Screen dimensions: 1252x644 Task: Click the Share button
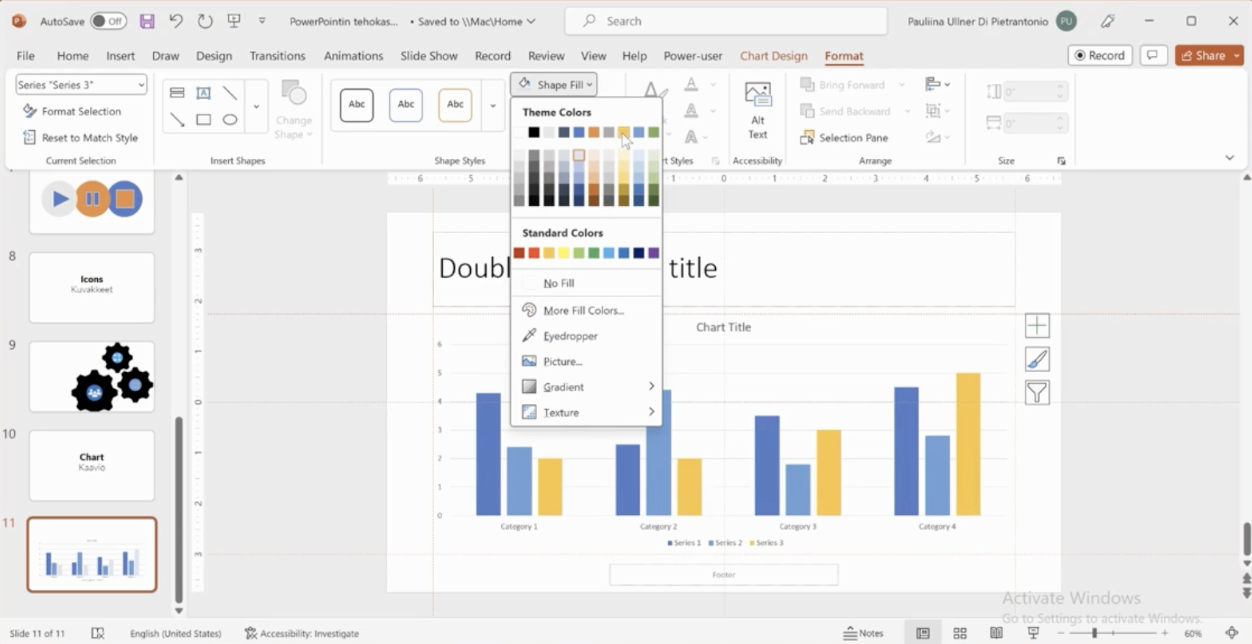[x=1208, y=56]
